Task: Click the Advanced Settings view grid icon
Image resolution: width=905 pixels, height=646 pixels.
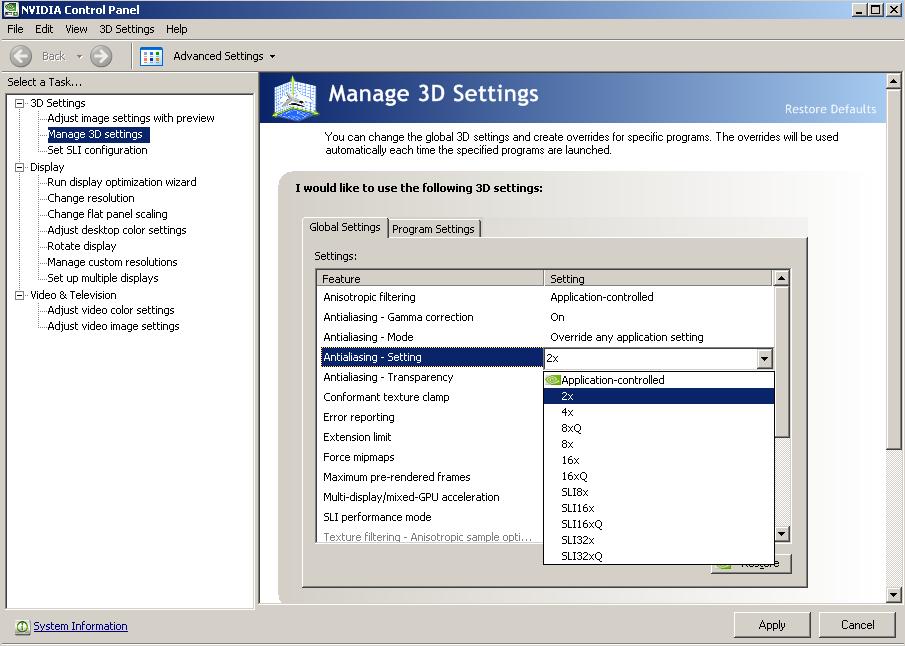Action: [x=151, y=56]
